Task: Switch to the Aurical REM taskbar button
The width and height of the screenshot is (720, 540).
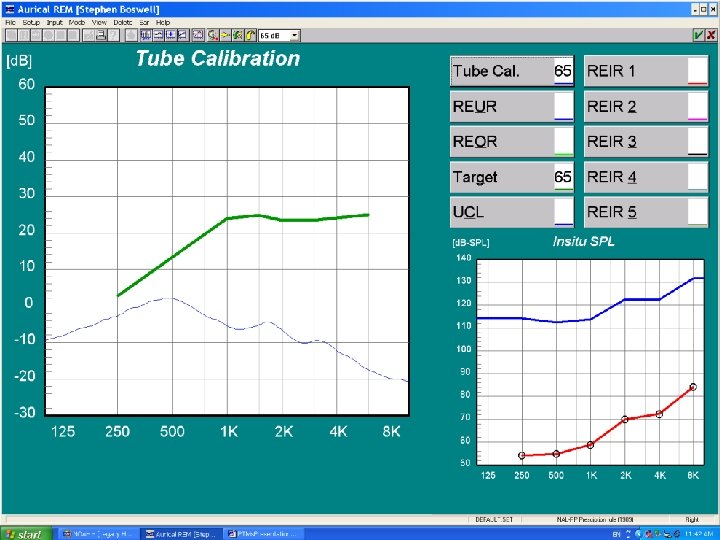Action: [180, 534]
